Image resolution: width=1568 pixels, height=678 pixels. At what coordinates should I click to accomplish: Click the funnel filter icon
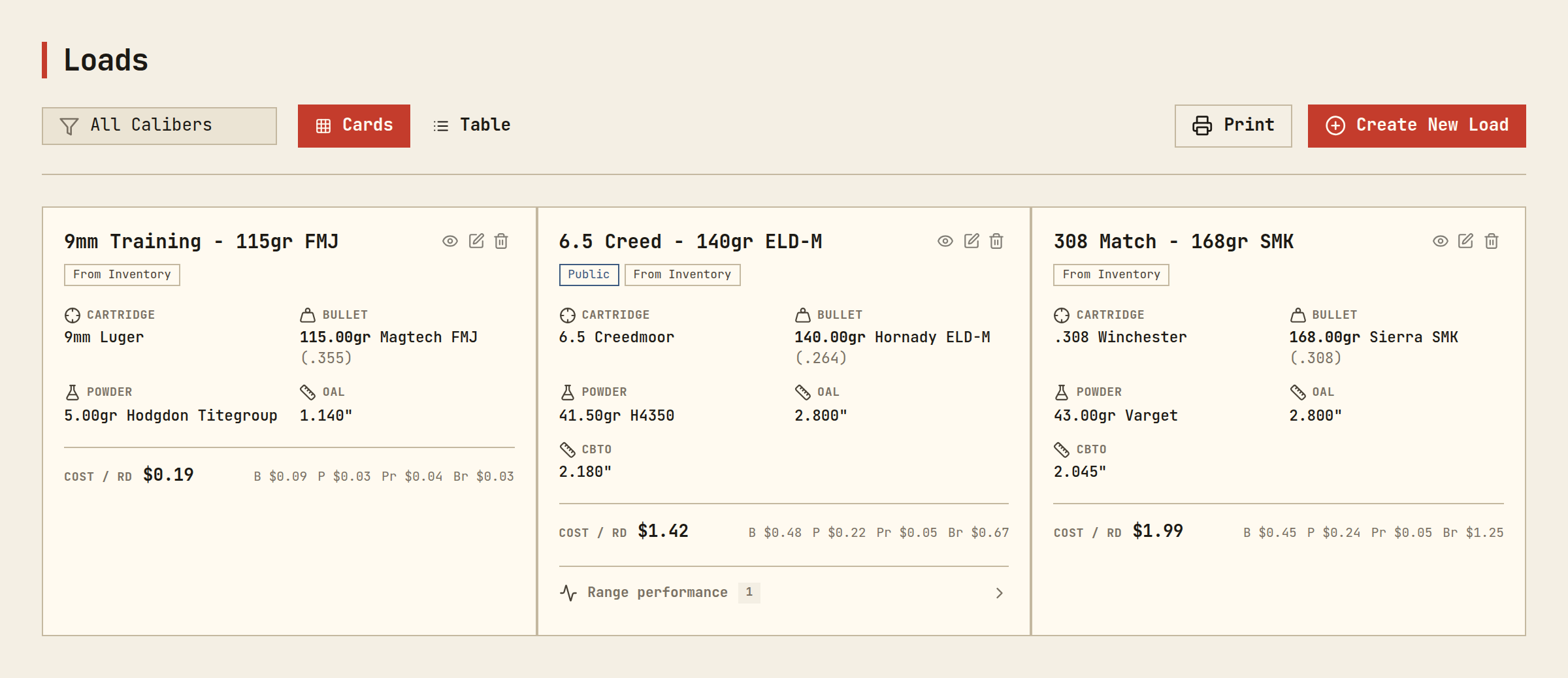coord(69,126)
